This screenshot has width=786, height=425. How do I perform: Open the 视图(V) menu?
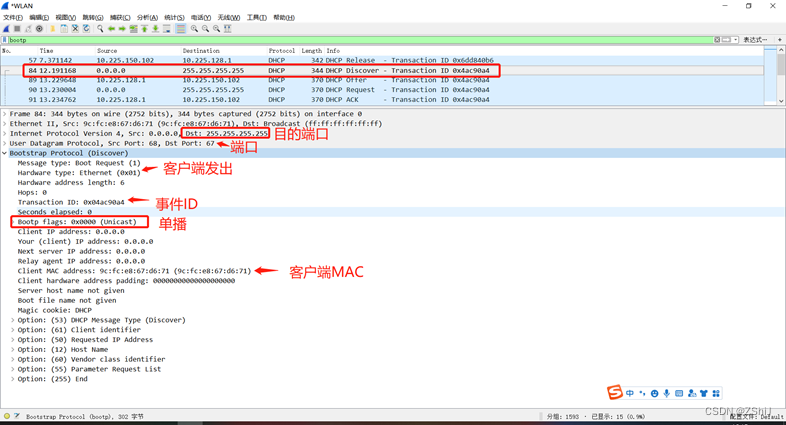(x=66, y=18)
